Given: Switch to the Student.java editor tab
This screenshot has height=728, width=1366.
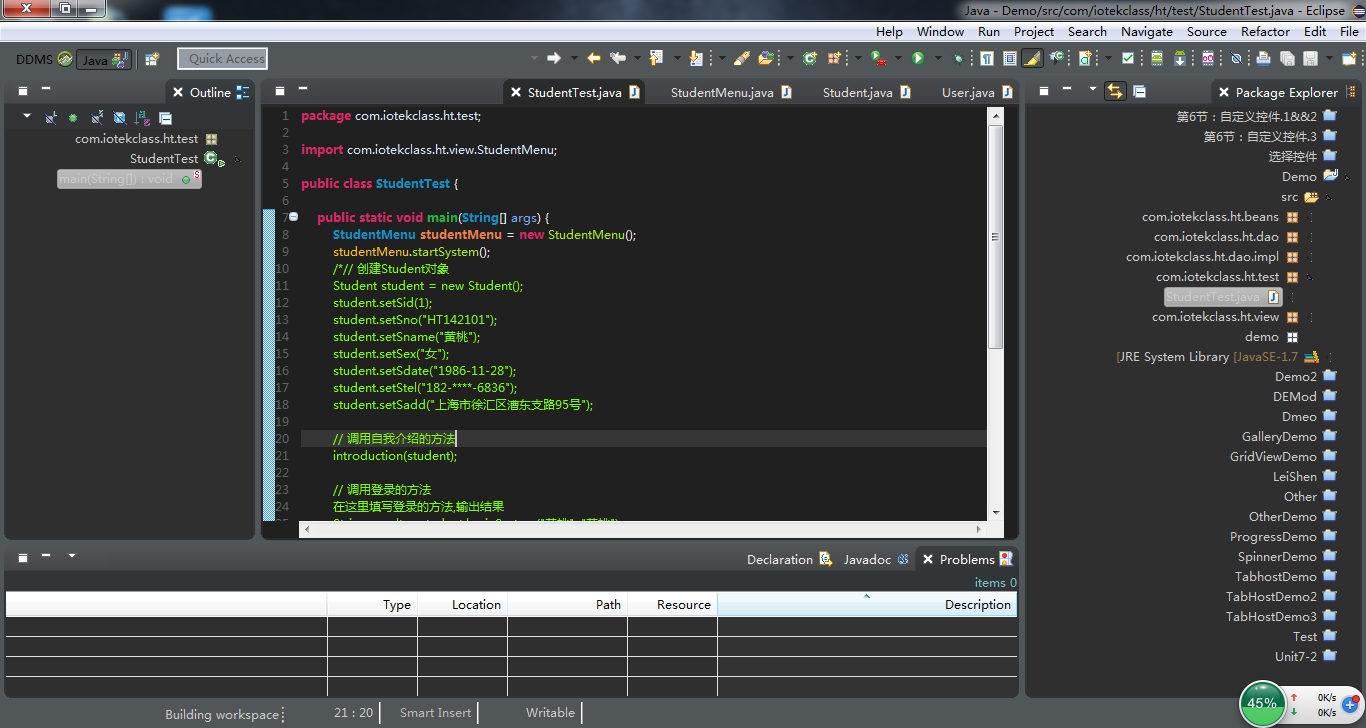Looking at the screenshot, I should click(x=866, y=92).
